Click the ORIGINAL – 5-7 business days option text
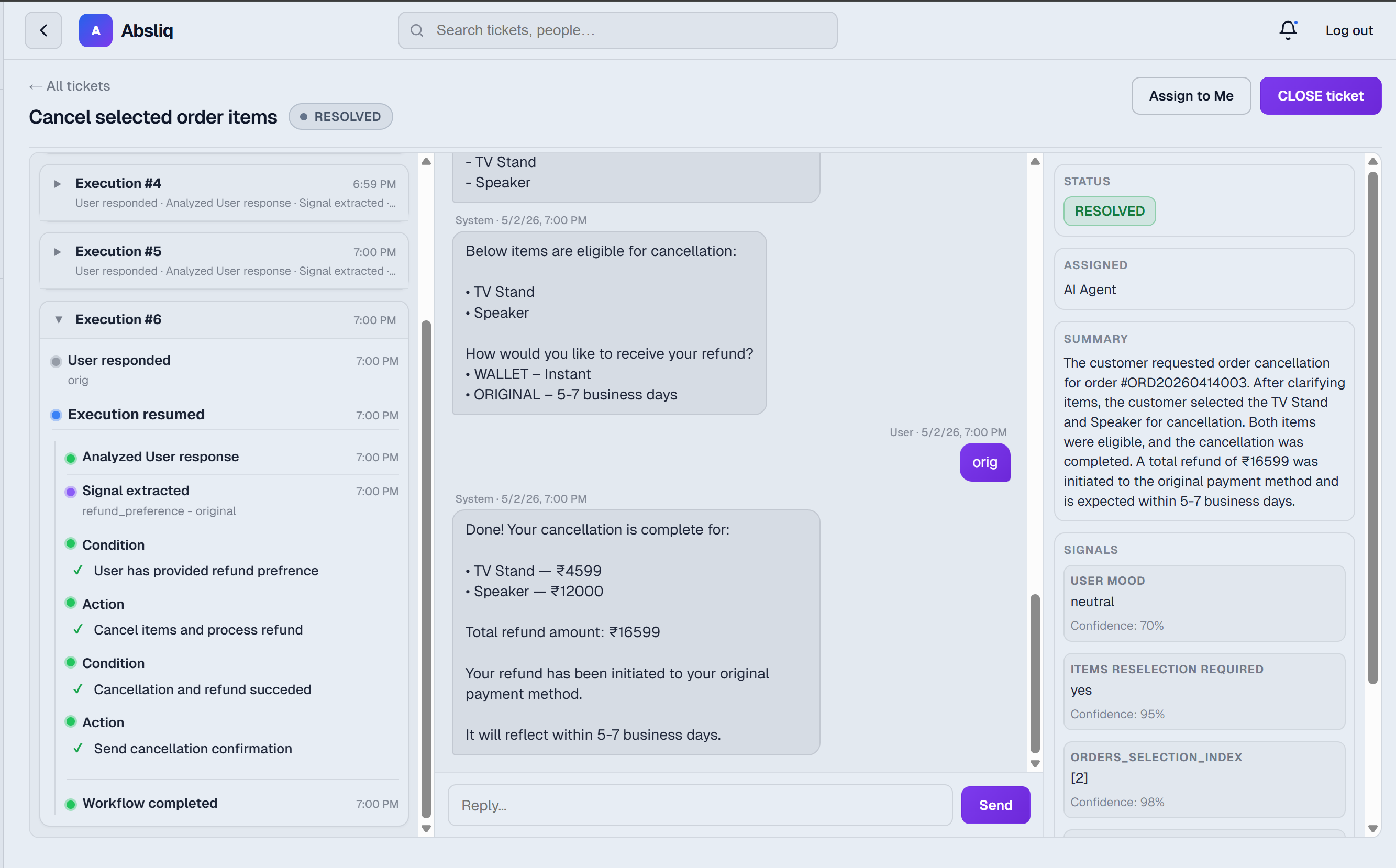Image resolution: width=1396 pixels, height=868 pixels. [x=571, y=394]
